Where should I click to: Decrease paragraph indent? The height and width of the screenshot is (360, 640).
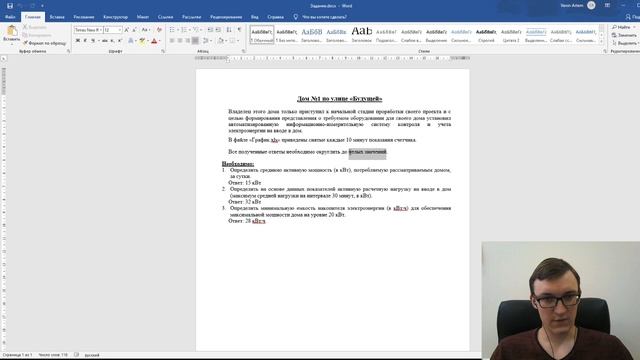(x=210, y=30)
